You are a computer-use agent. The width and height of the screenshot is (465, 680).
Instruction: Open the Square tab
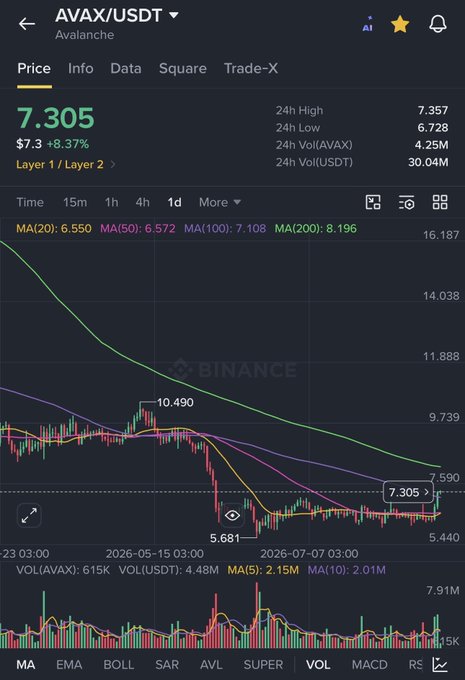click(x=183, y=68)
